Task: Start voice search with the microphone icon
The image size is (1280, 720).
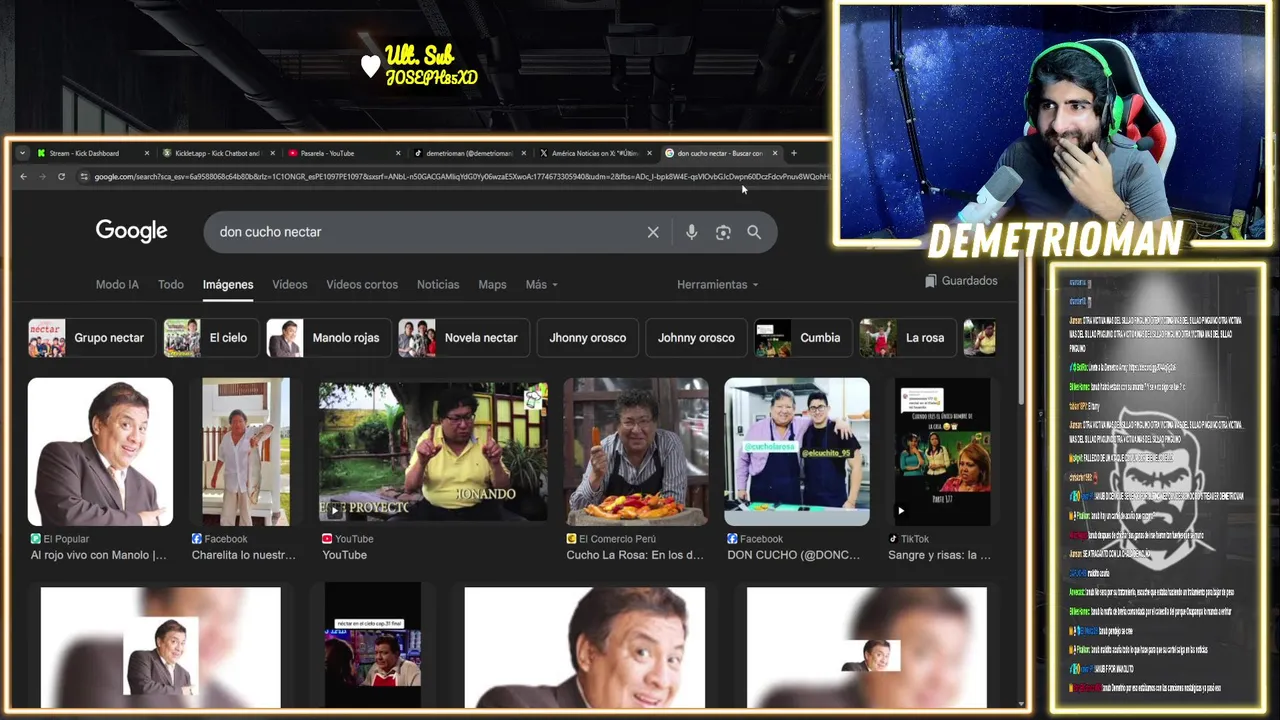Action: tap(691, 232)
